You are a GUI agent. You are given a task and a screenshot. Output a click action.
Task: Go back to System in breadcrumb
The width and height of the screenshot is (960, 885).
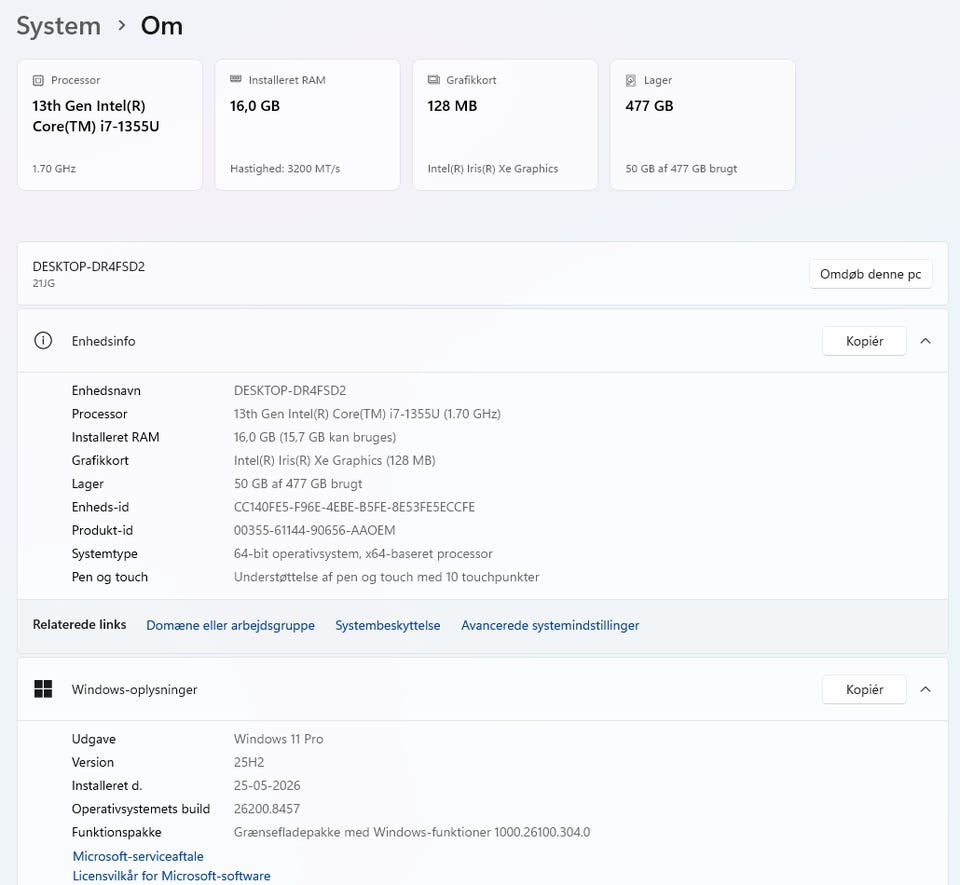pos(58,26)
